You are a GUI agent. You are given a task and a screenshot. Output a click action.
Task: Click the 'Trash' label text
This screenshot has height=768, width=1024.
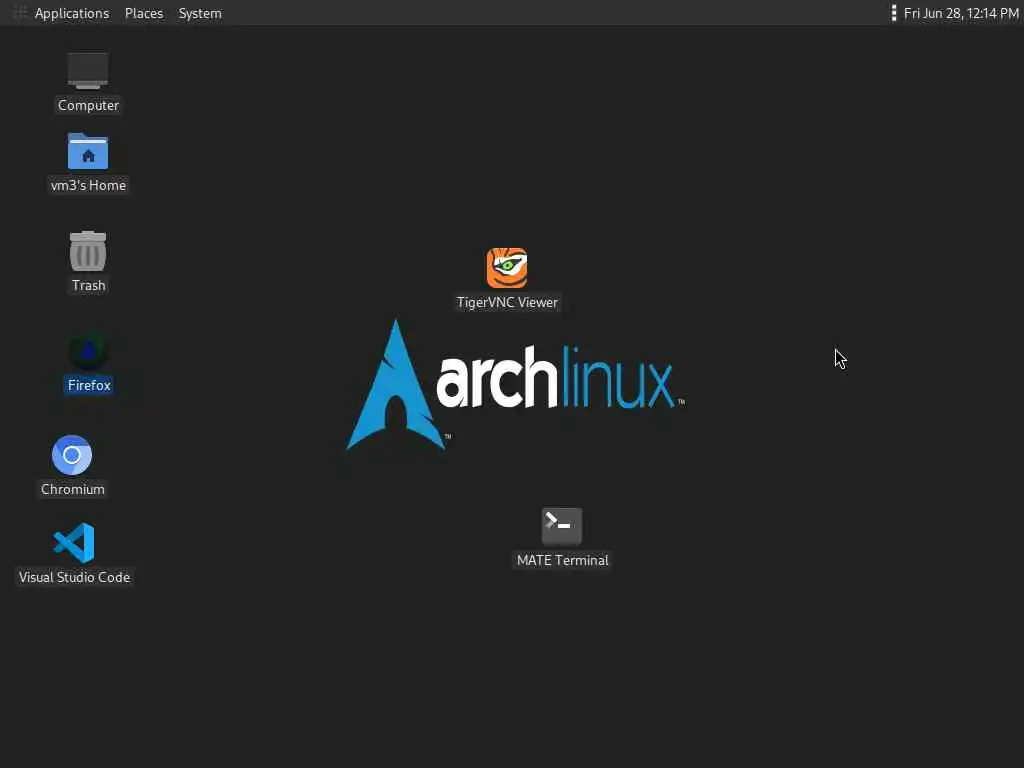(x=88, y=285)
